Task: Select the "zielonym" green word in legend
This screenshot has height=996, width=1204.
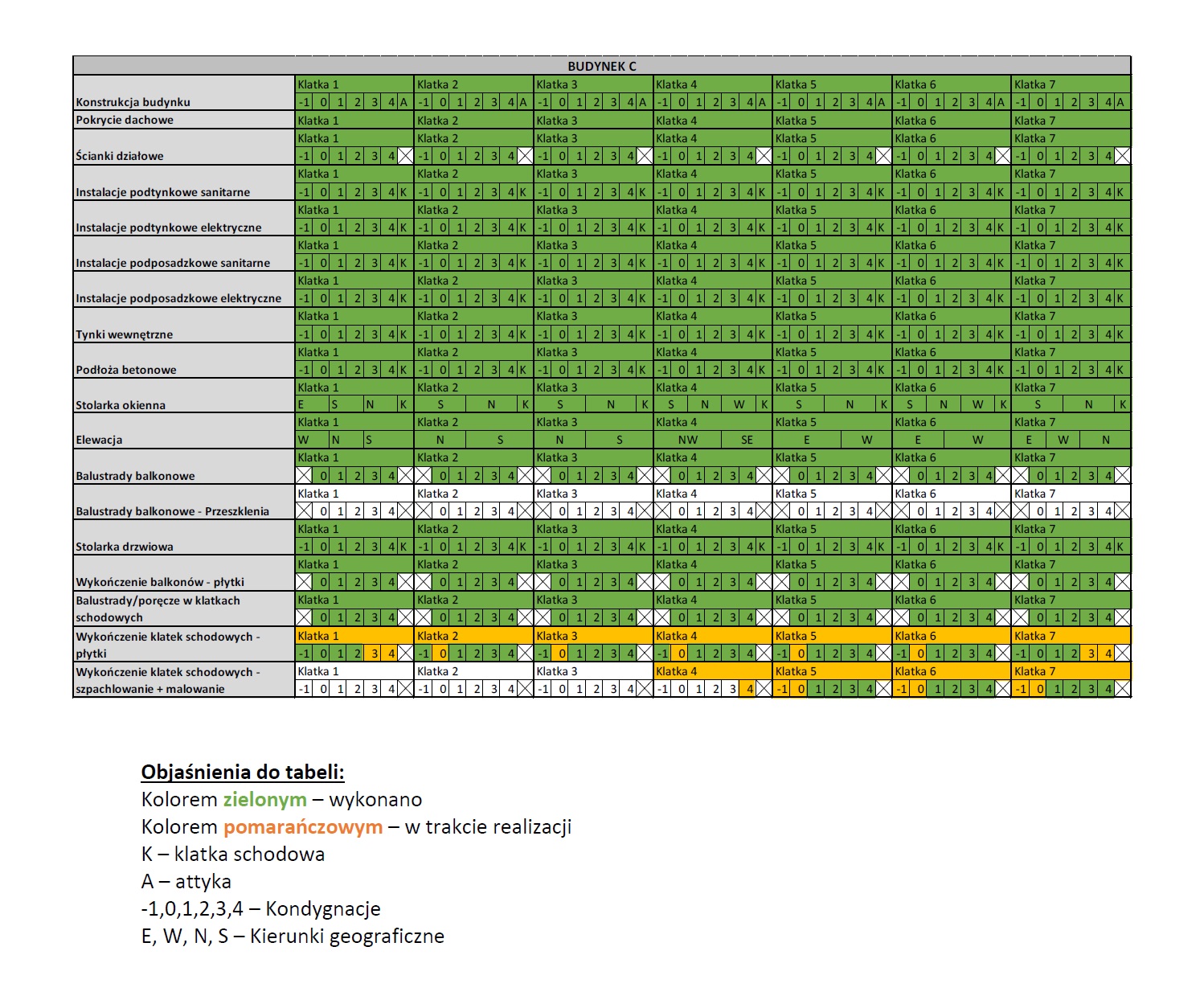Action: [264, 800]
